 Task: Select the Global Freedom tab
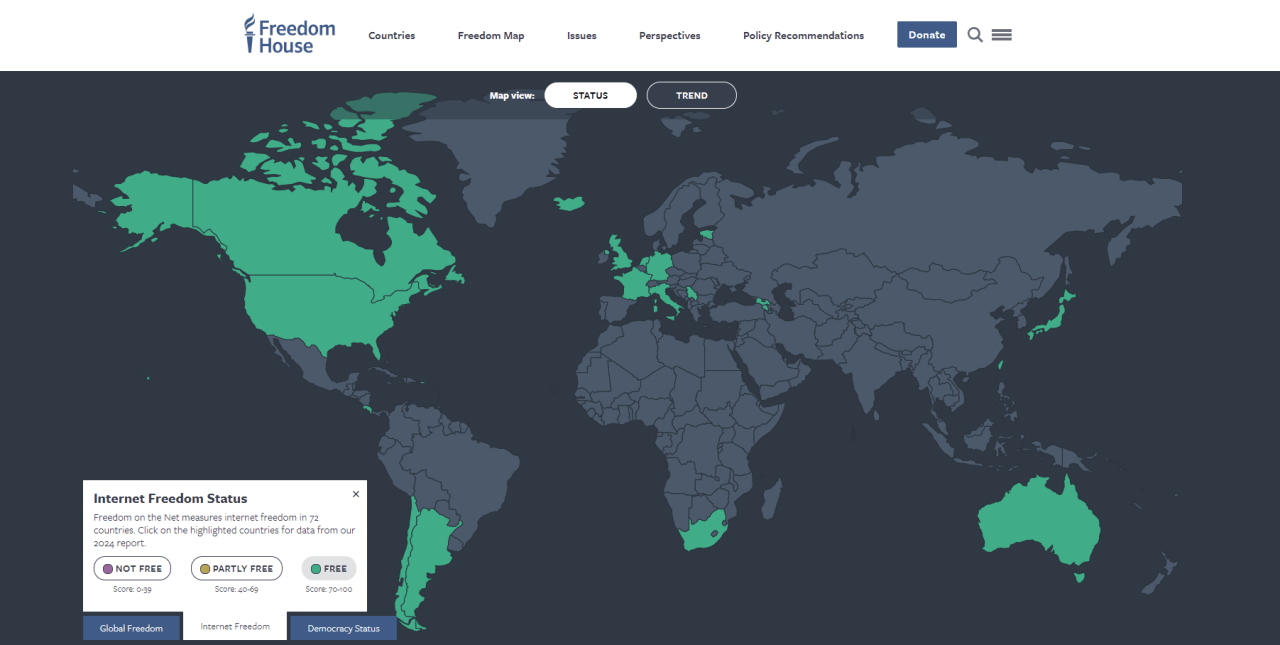click(x=131, y=628)
